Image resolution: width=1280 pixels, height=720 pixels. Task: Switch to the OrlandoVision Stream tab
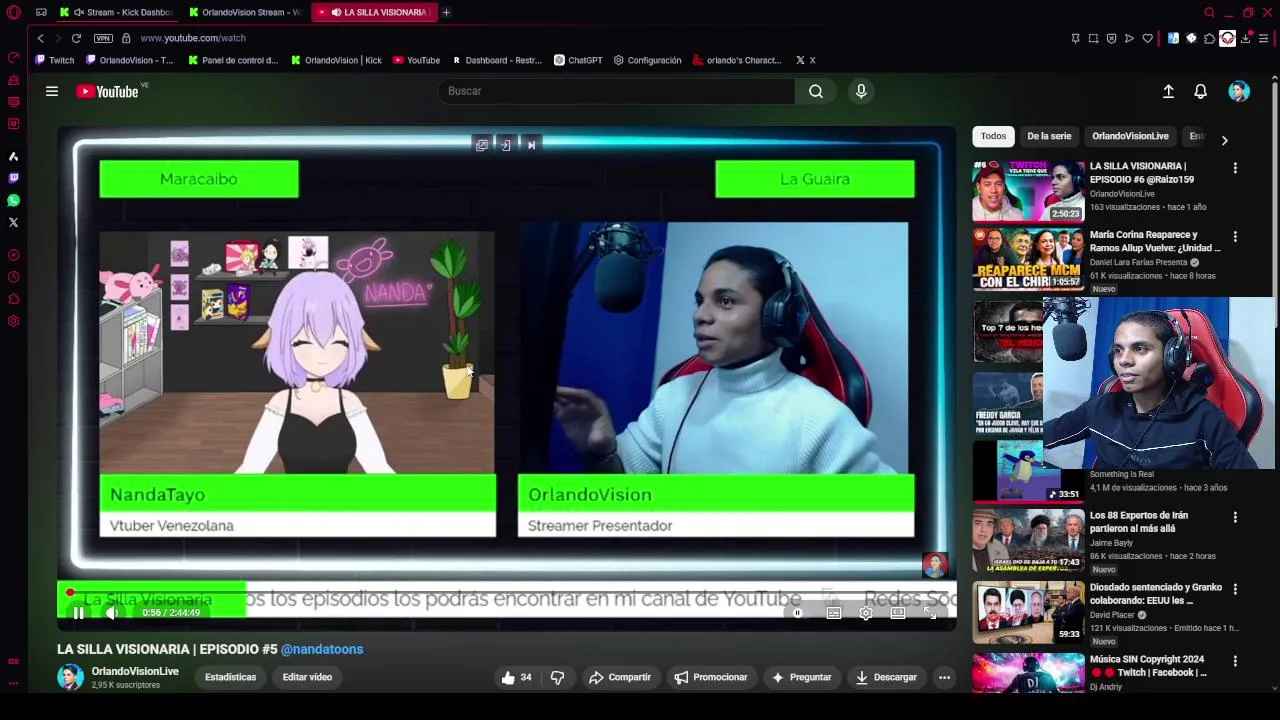pos(245,12)
